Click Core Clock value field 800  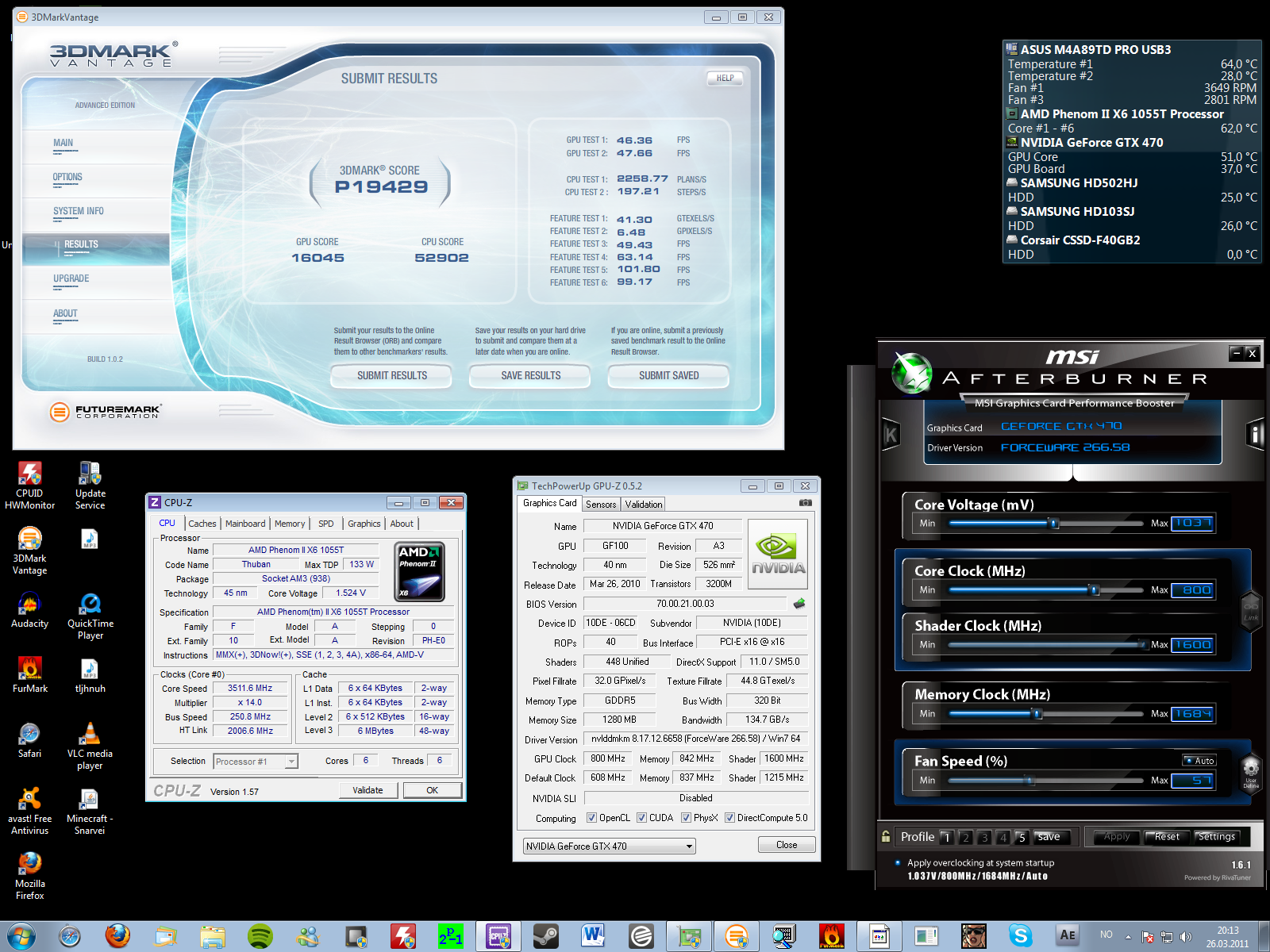[x=1192, y=589]
